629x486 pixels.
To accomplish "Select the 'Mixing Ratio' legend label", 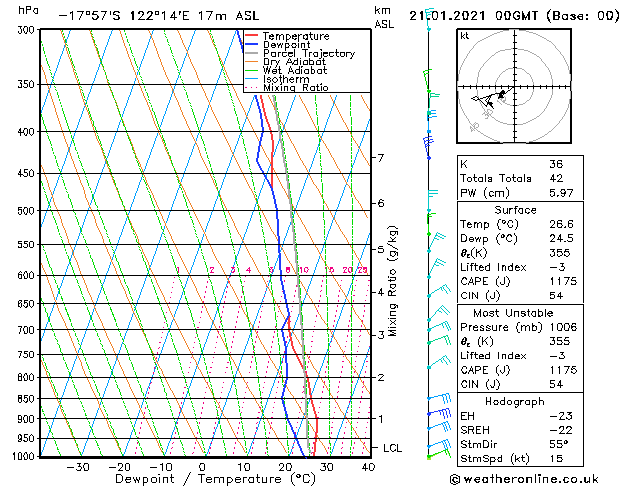I will click(296, 87).
